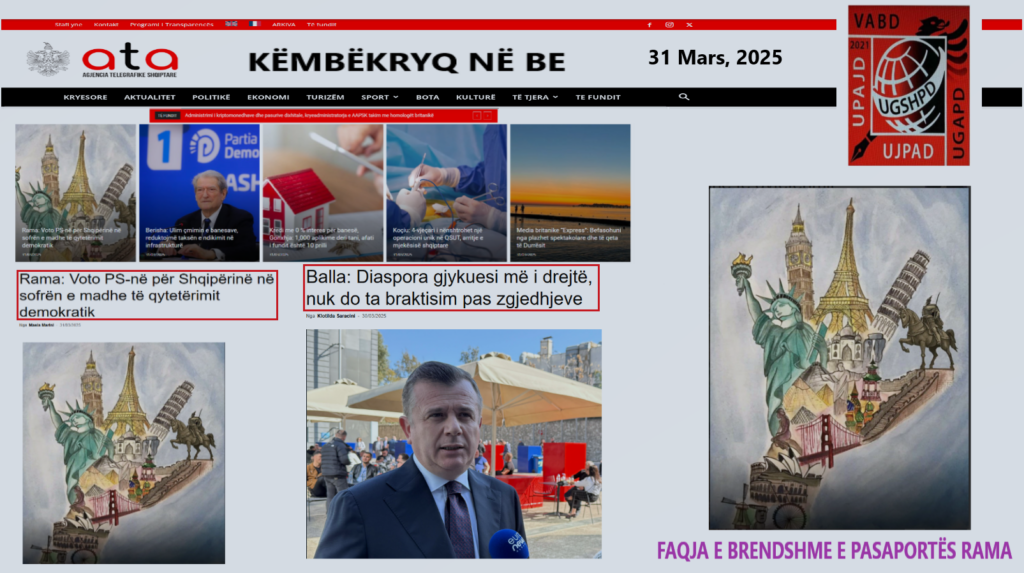Expand the TË TJERA dropdown menu

(534, 97)
